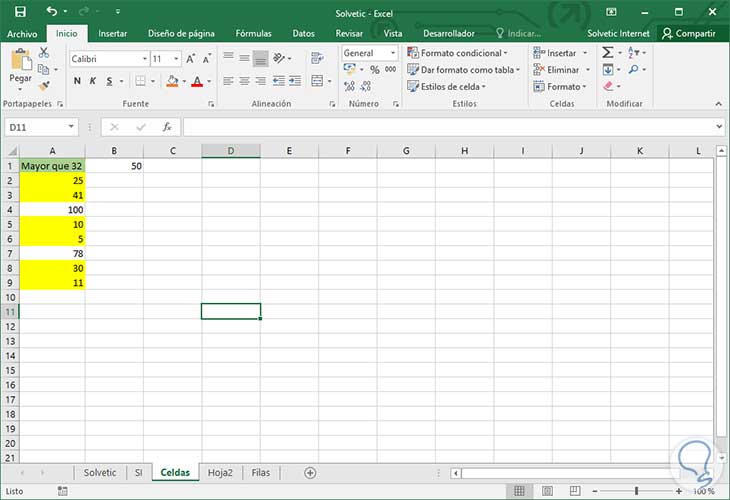The image size is (730, 500).
Task: Switch to the Hoja2 sheet tab
Action: click(x=220, y=473)
